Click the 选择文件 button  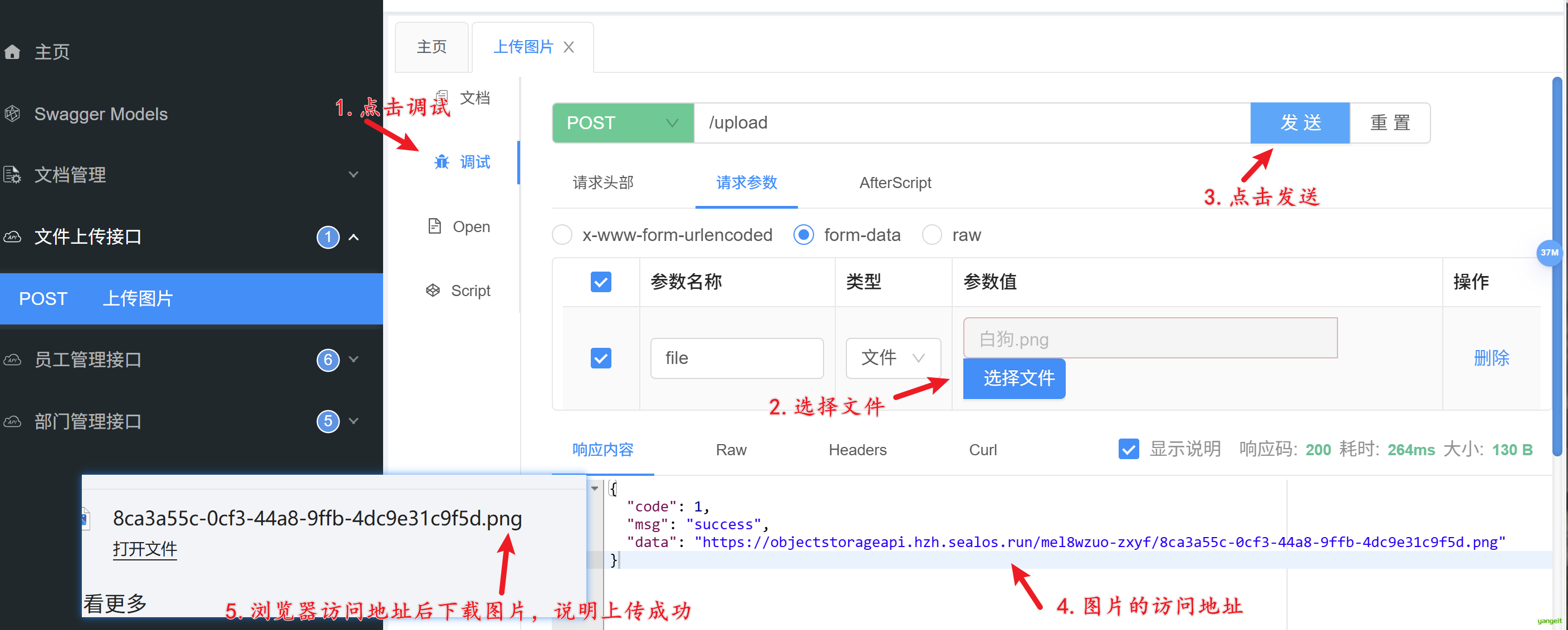point(1014,378)
